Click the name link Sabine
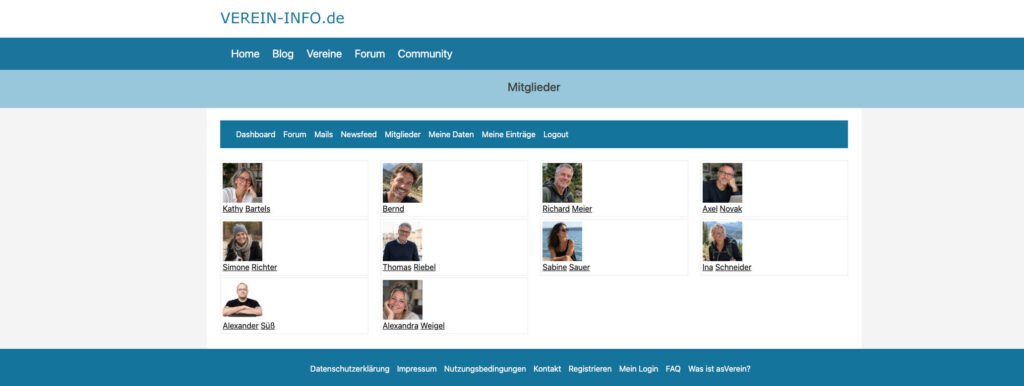 [554, 268]
